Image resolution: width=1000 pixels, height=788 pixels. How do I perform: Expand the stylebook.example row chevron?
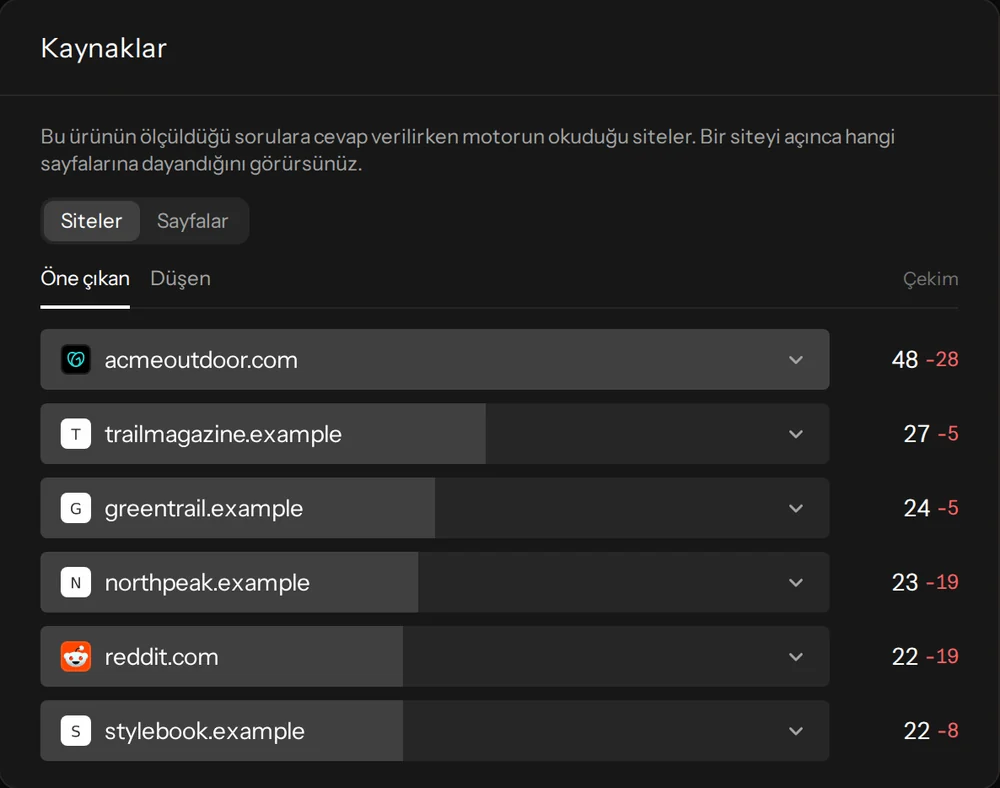795,731
